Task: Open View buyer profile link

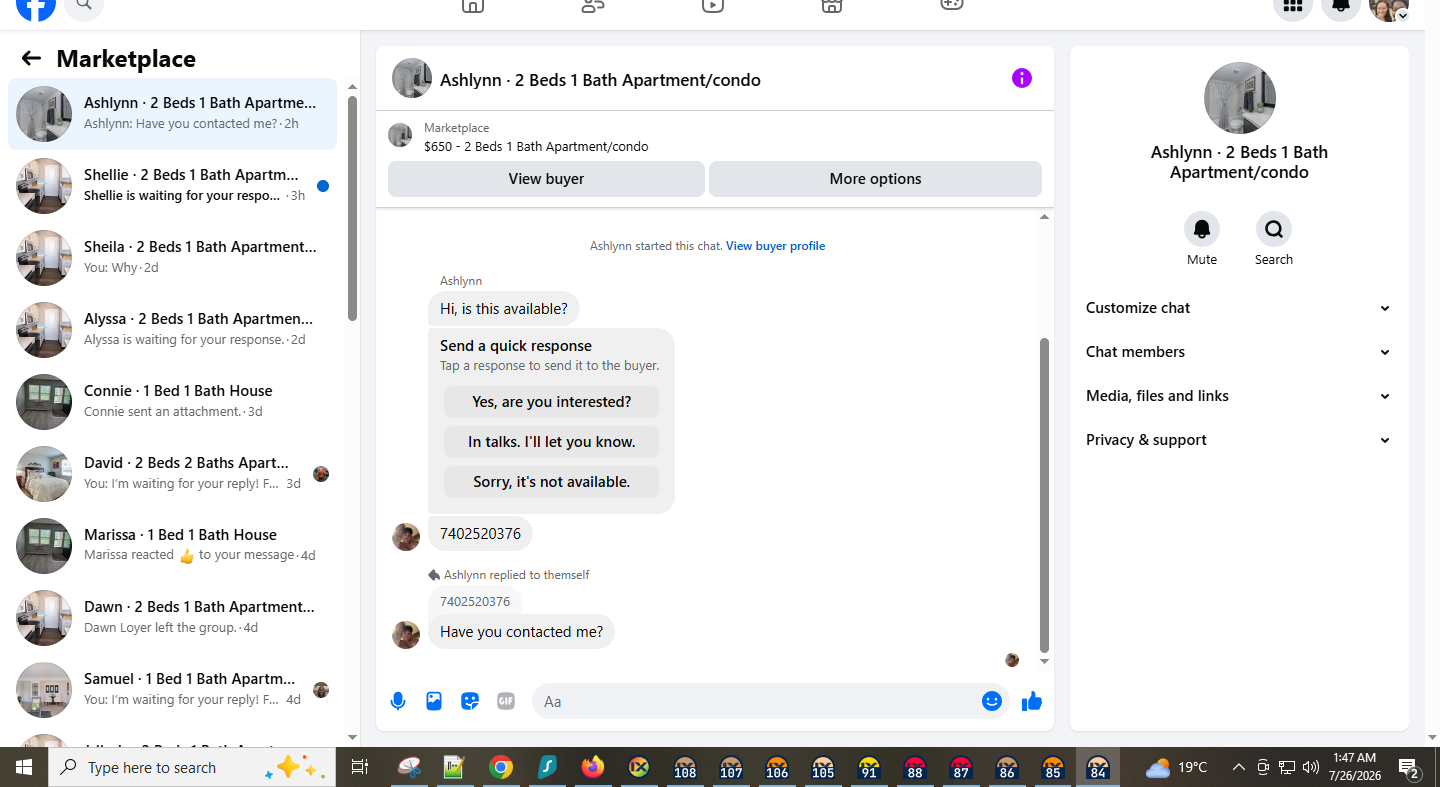Action: click(775, 246)
